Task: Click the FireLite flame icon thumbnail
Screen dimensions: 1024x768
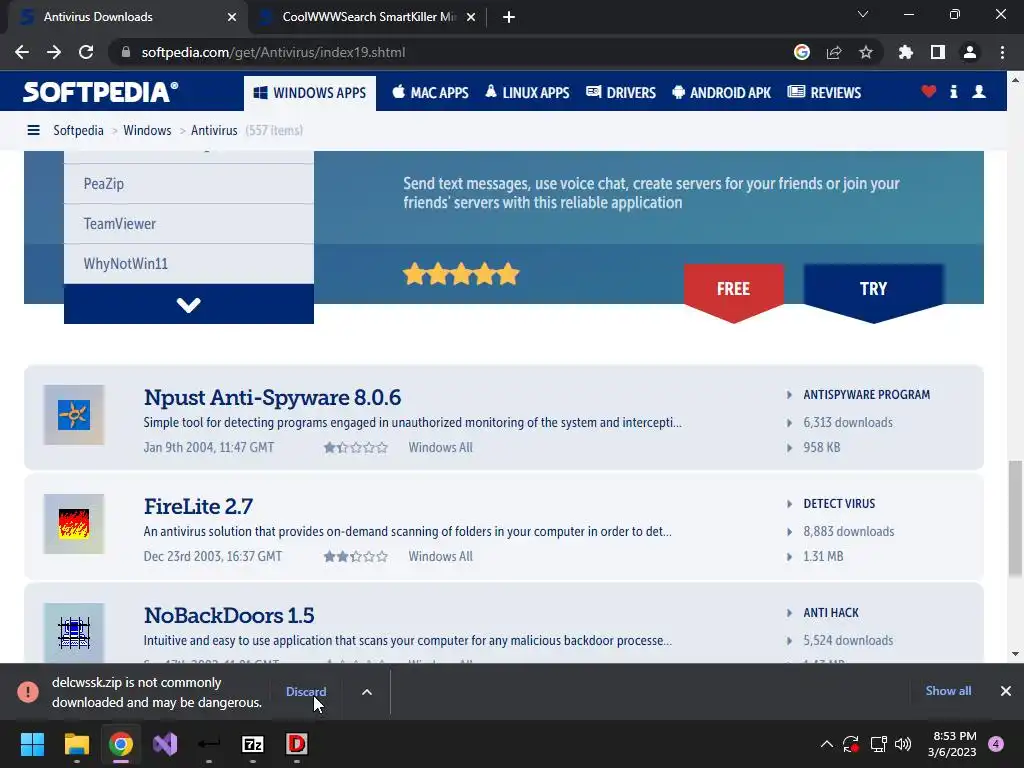Action: tap(74, 524)
